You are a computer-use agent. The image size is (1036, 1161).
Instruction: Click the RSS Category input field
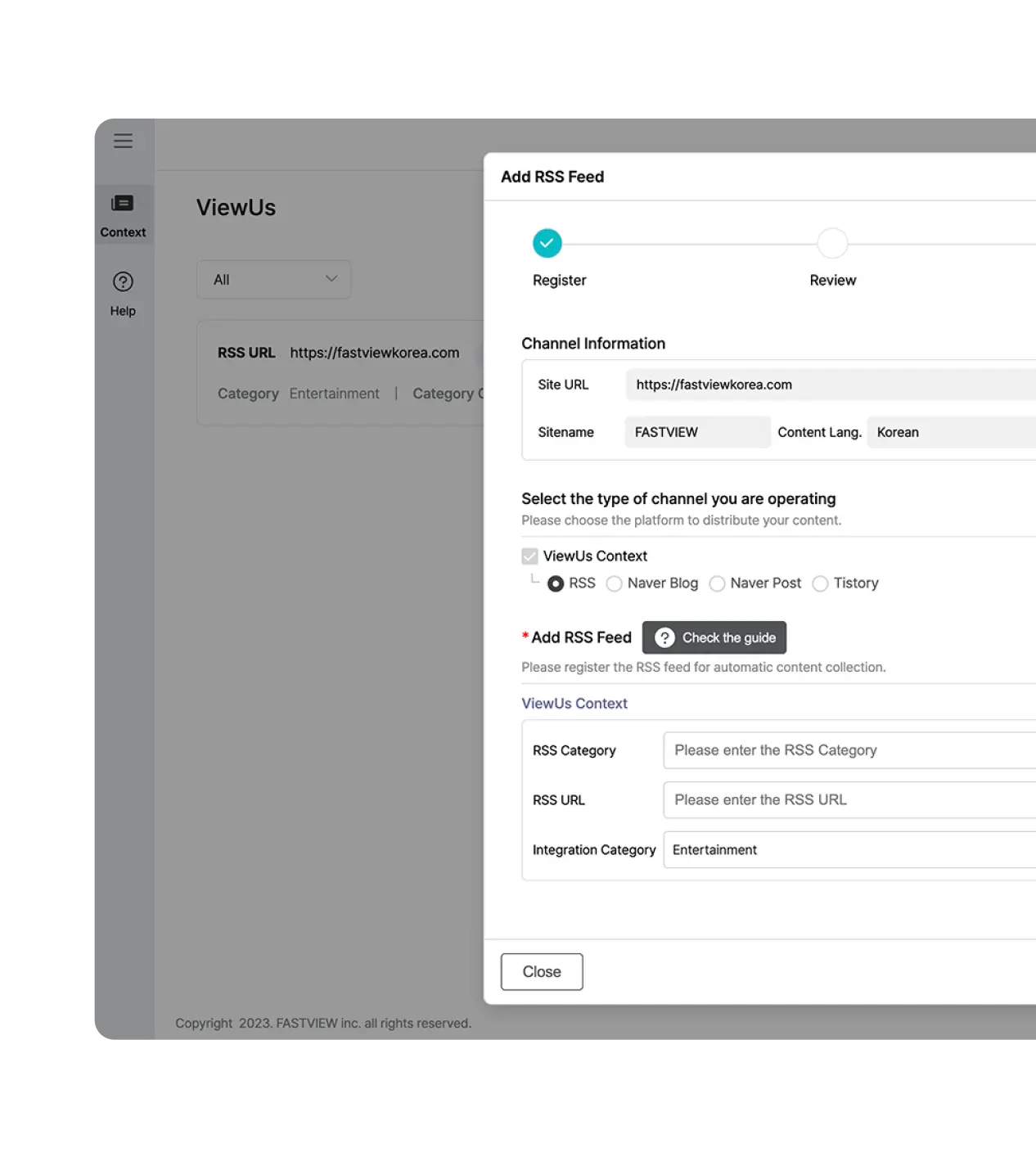(849, 750)
